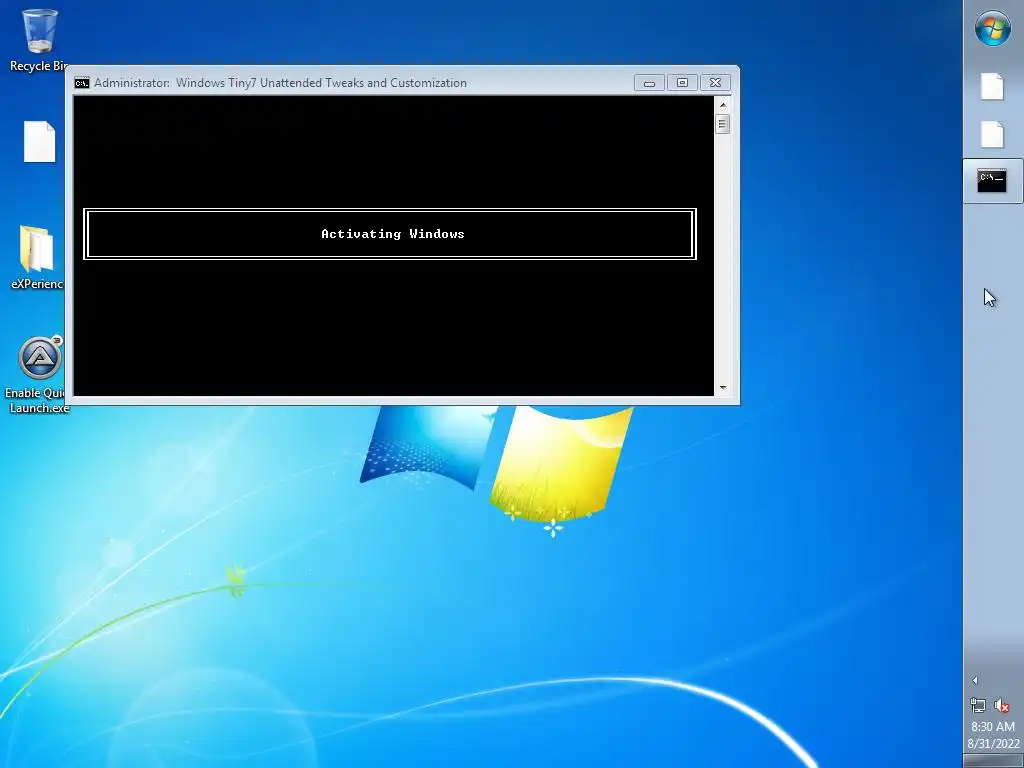The height and width of the screenshot is (768, 1024).
Task: Close the command prompt window
Action: coord(715,83)
